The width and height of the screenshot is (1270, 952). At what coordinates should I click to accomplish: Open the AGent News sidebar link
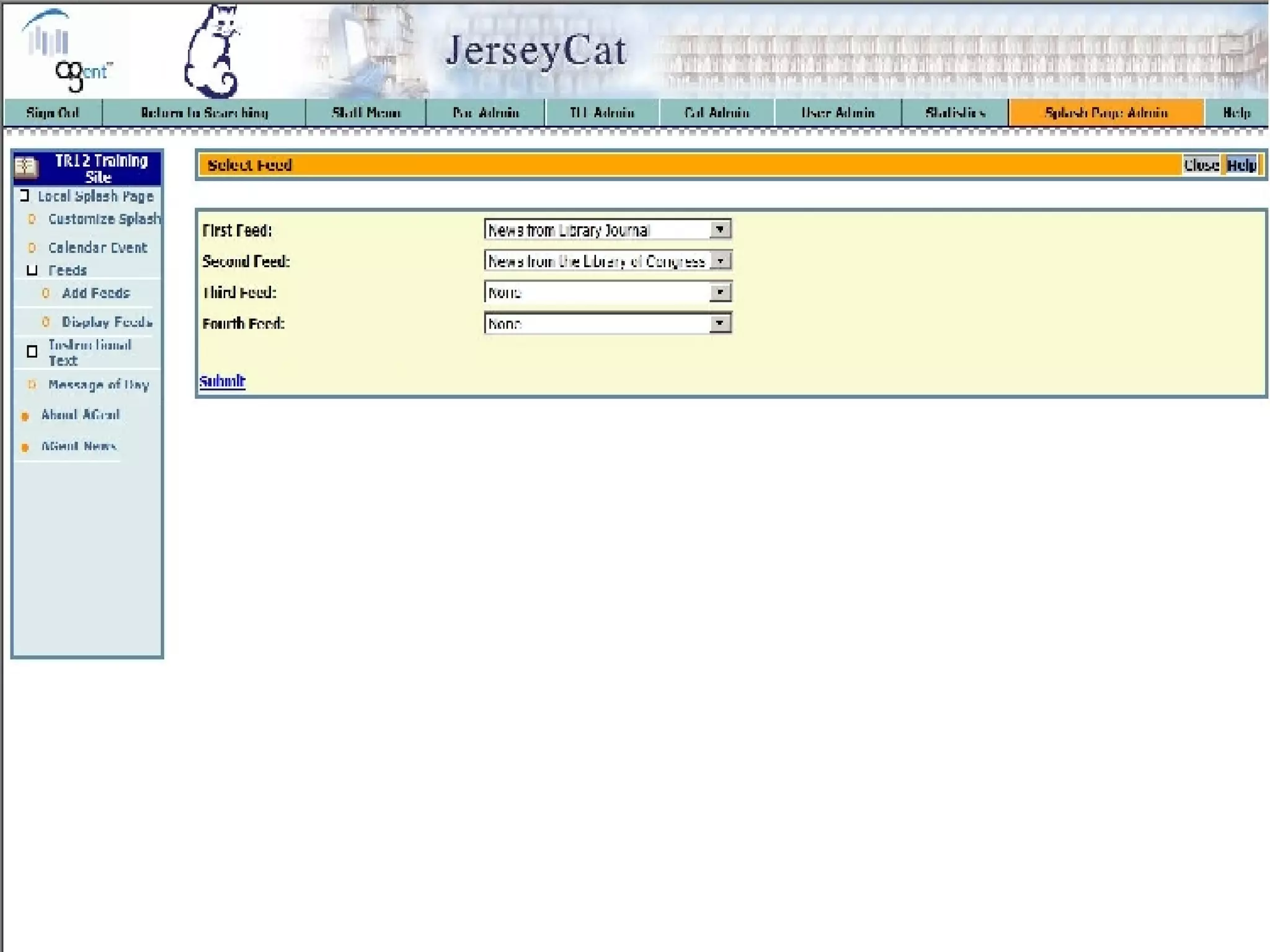coord(79,446)
